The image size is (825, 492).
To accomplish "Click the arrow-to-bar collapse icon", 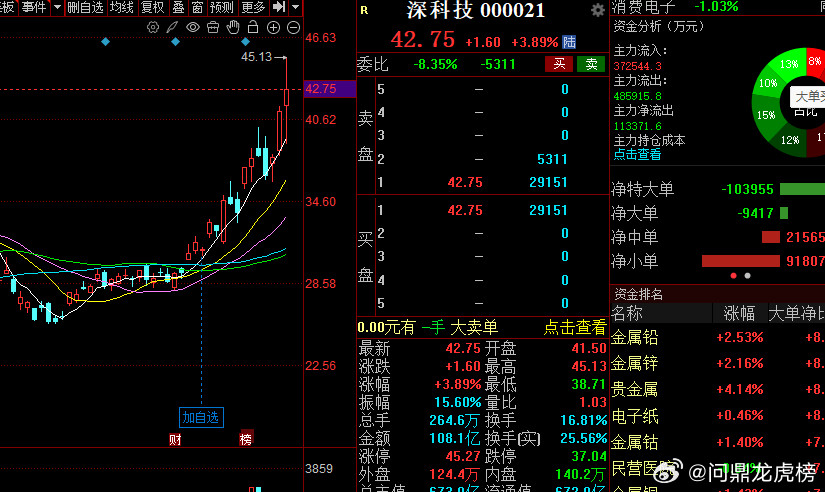I will tap(279, 7).
